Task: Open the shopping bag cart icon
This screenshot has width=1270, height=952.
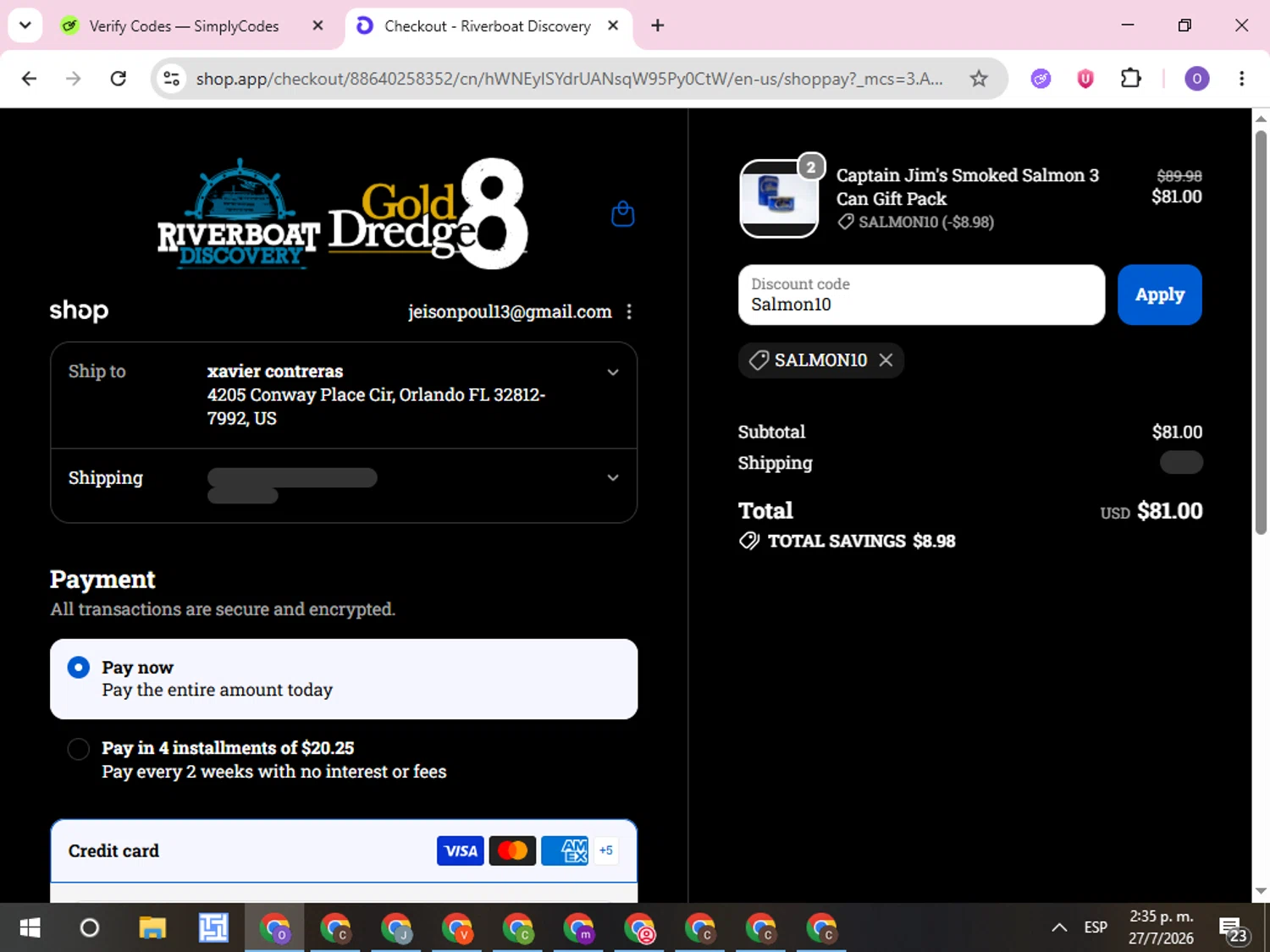Action: tap(622, 214)
